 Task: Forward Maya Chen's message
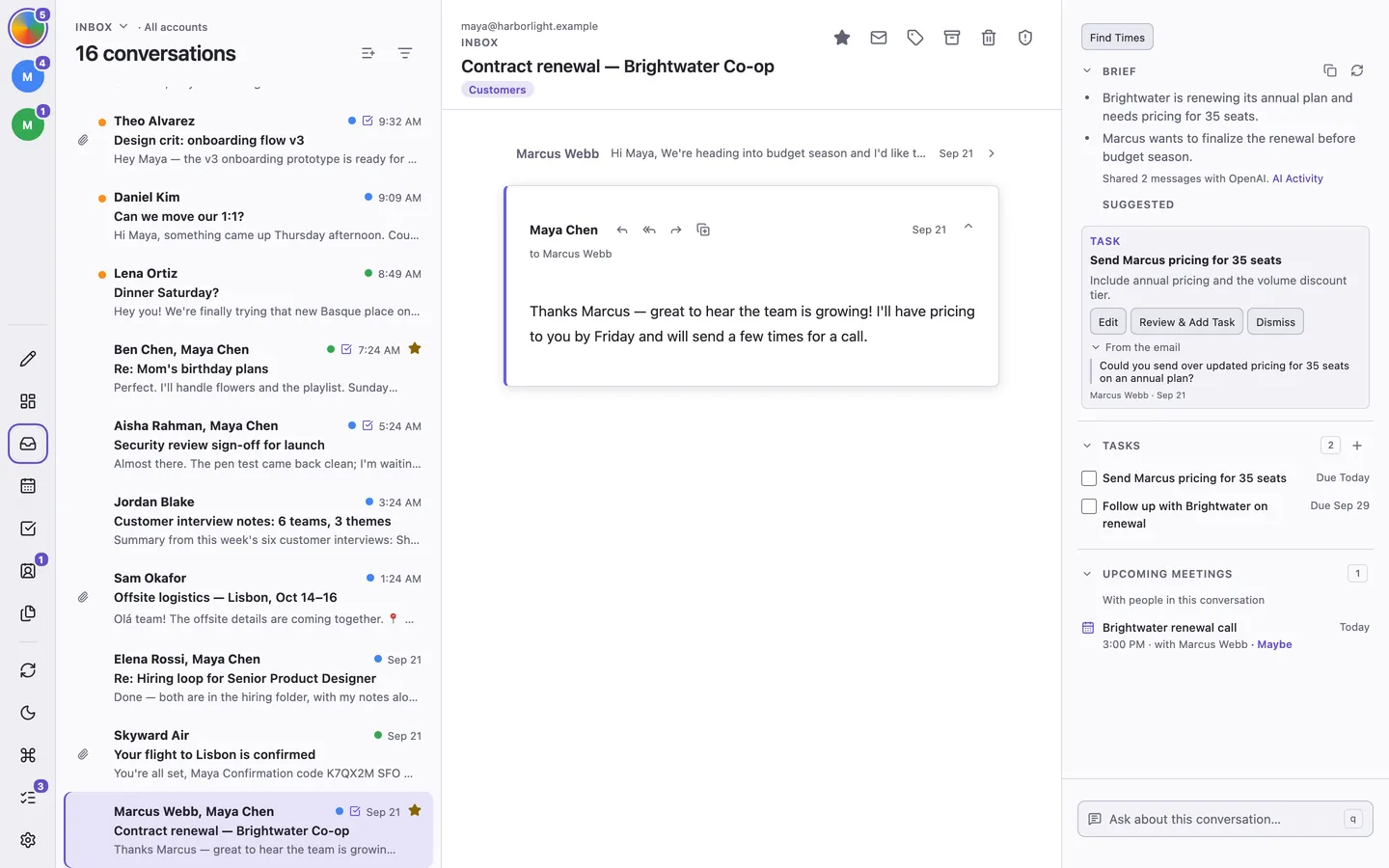point(676,230)
